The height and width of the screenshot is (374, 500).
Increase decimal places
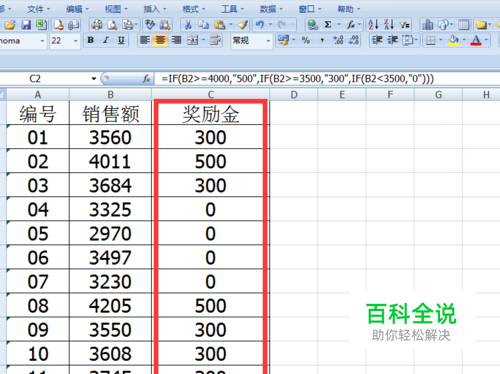(x=338, y=41)
